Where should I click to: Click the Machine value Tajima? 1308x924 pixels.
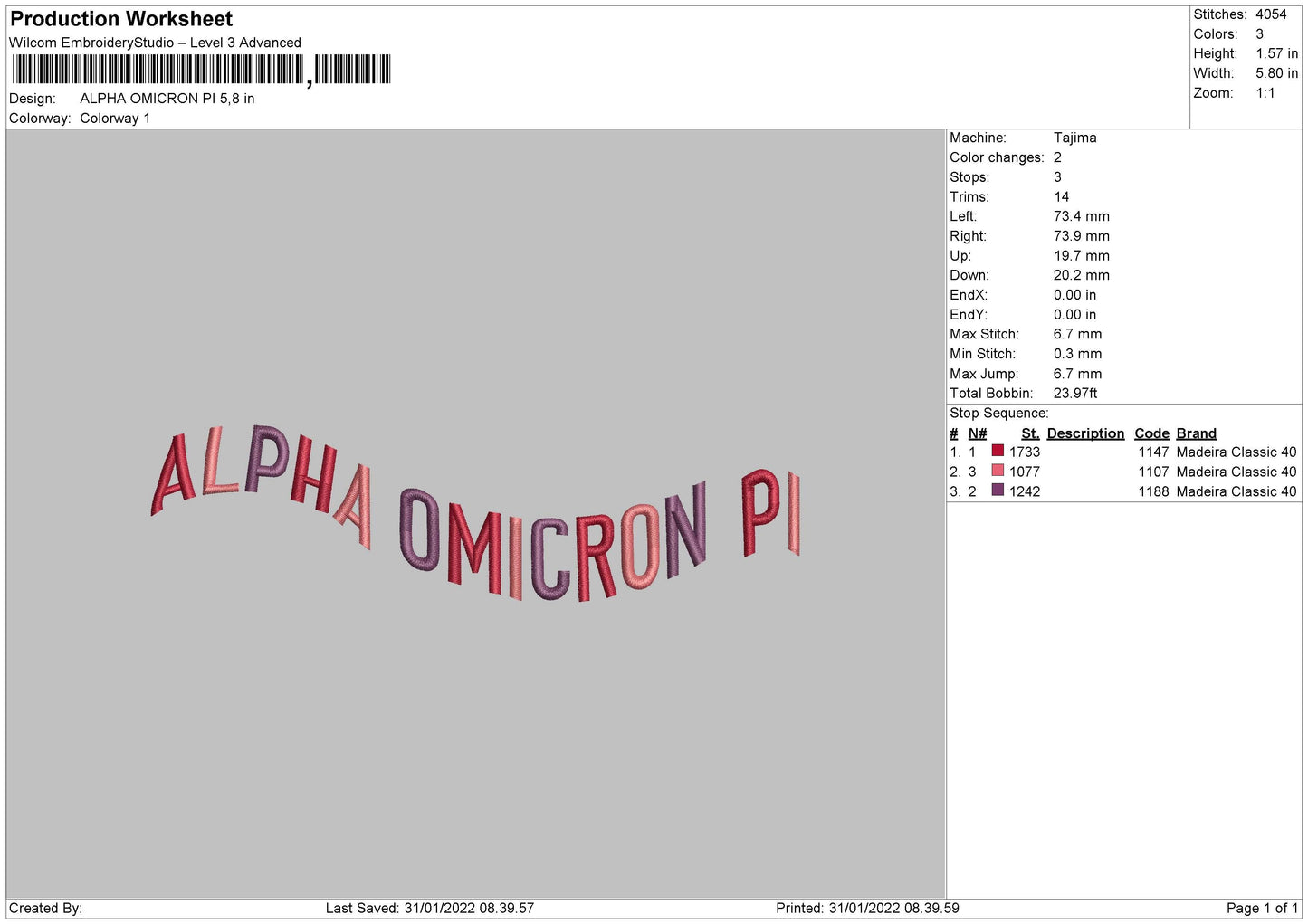pyautogui.click(x=1074, y=138)
